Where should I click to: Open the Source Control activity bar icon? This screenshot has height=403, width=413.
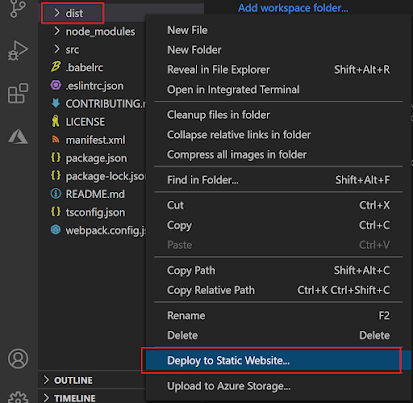17,9
